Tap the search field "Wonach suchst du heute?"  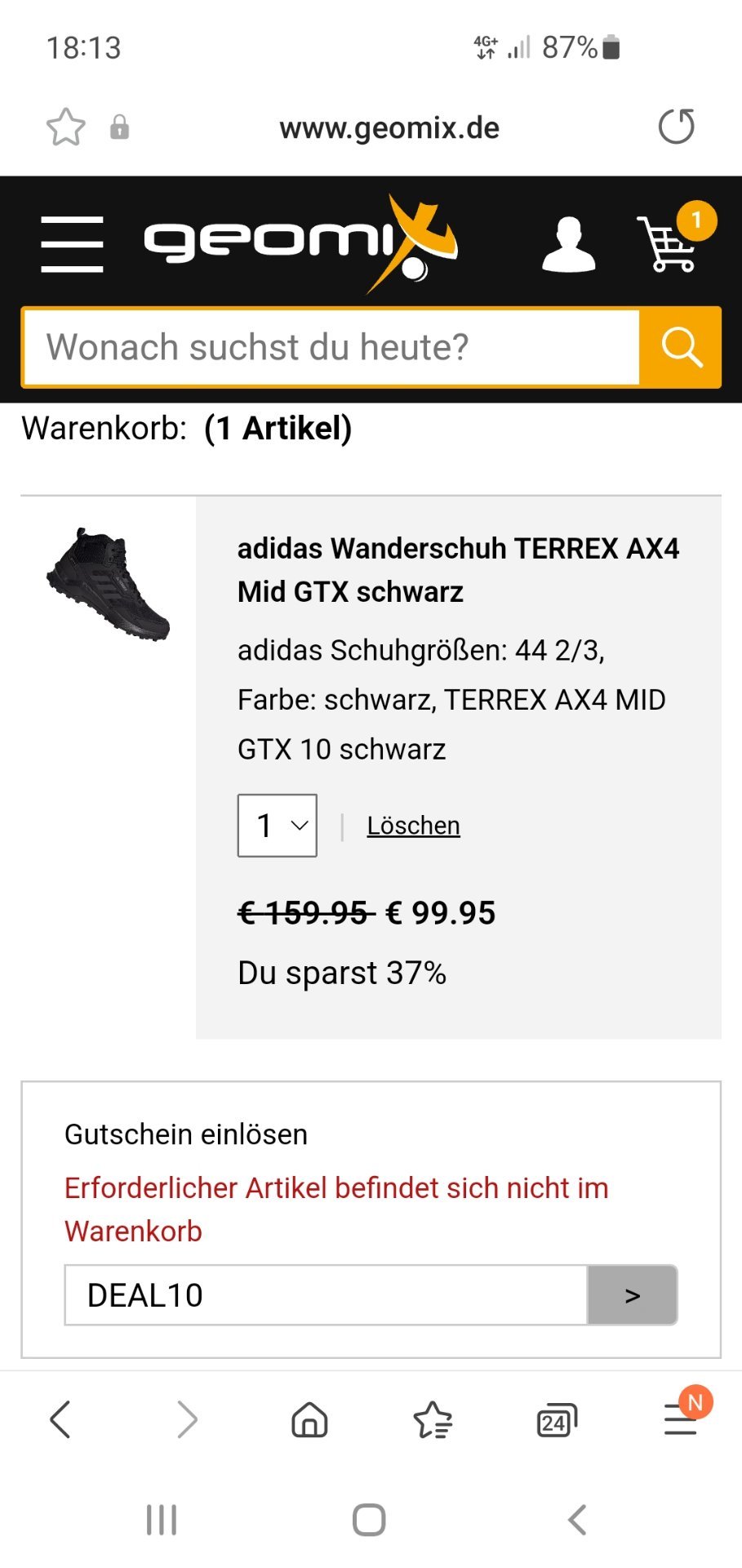click(x=331, y=347)
